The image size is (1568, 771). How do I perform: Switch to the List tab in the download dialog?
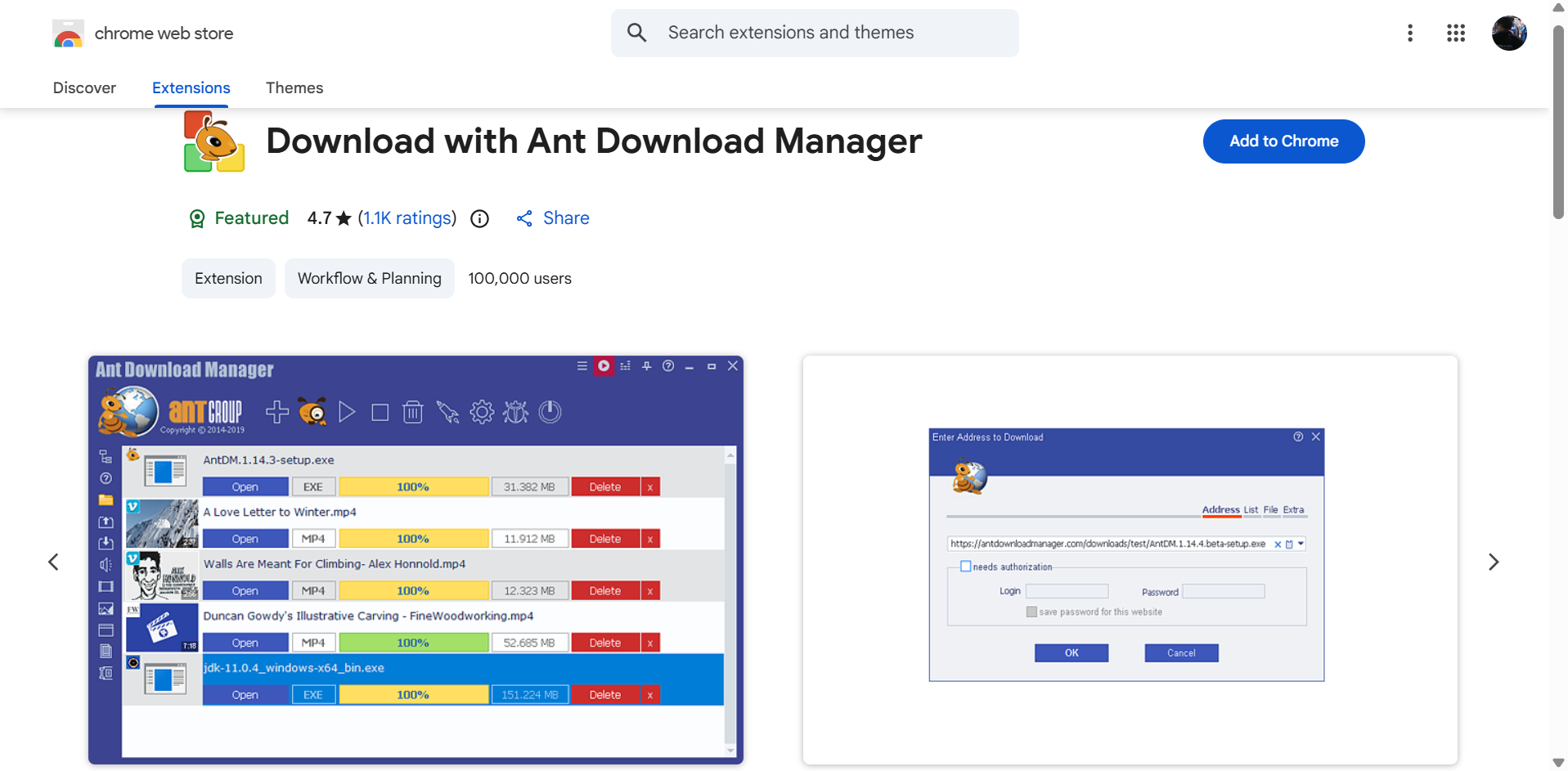[1250, 509]
